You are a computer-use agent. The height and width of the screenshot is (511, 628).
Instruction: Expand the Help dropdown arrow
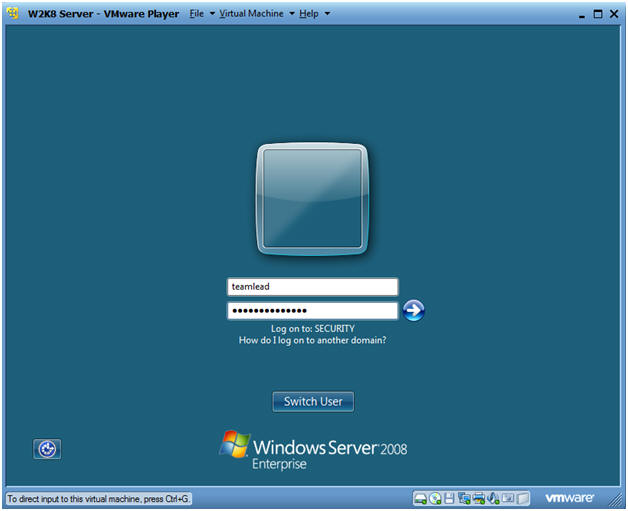327,14
